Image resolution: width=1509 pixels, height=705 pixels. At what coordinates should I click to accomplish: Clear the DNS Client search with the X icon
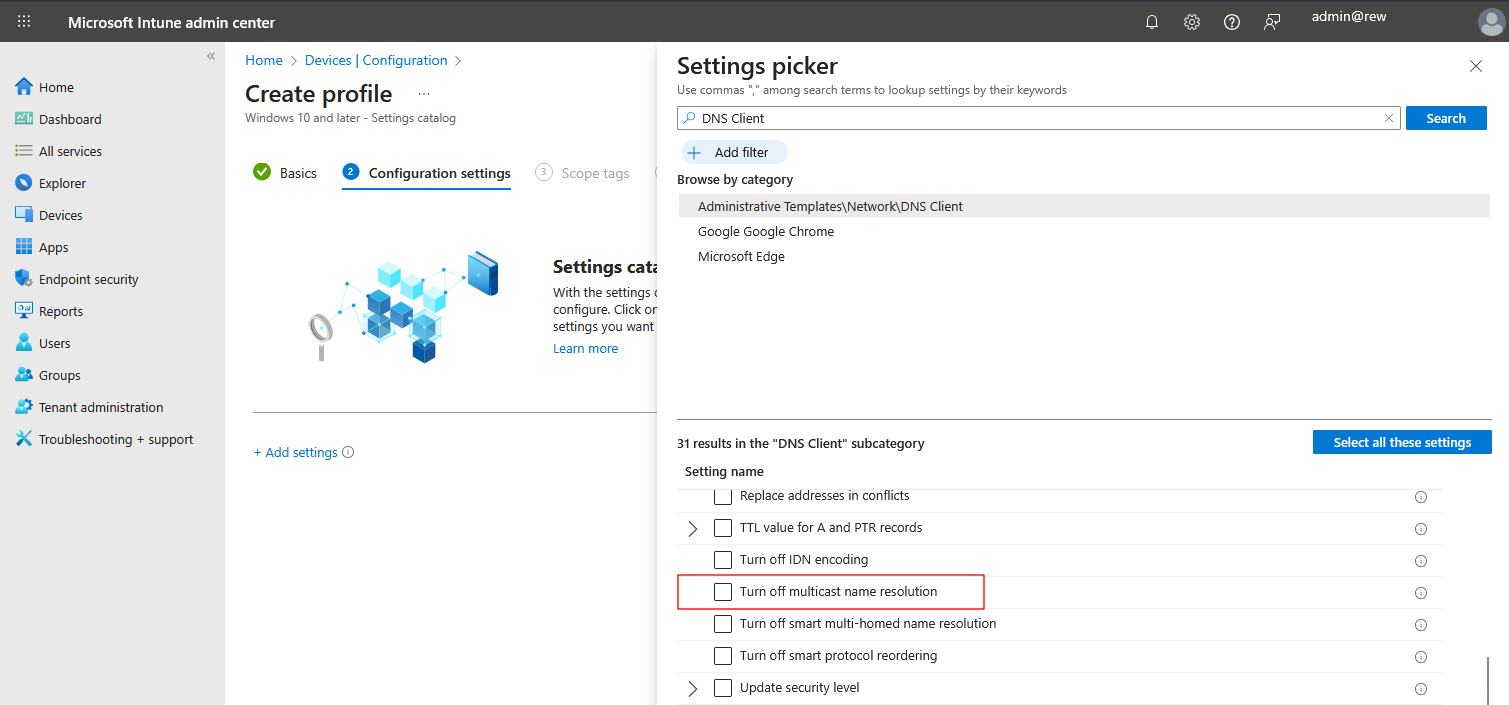[1389, 118]
